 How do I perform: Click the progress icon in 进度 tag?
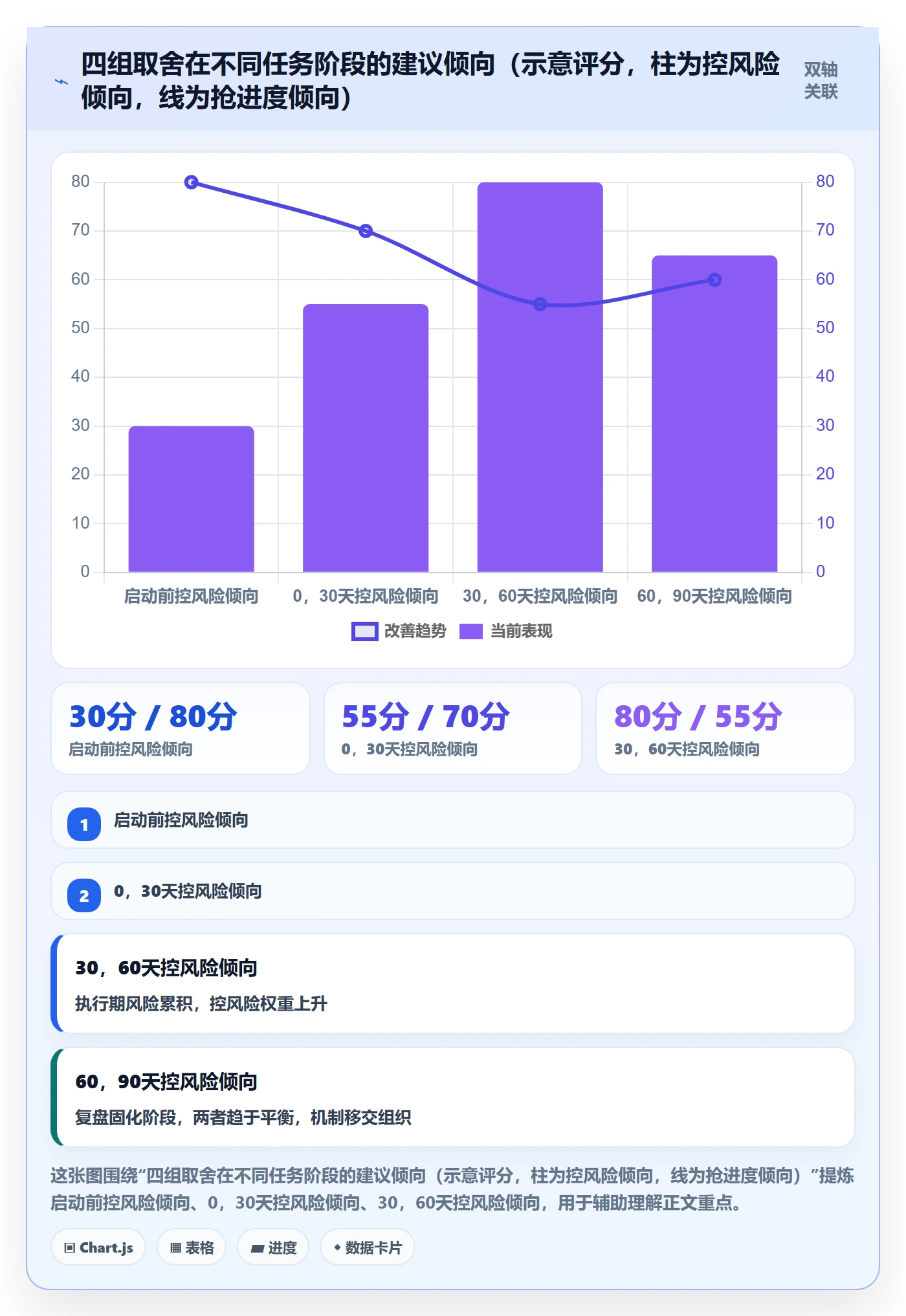pyautogui.click(x=258, y=1249)
